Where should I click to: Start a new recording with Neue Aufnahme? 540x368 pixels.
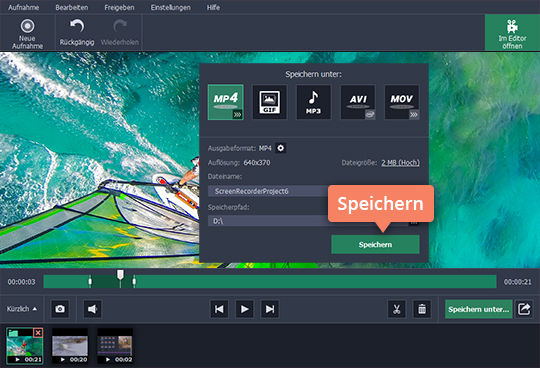coord(27,34)
